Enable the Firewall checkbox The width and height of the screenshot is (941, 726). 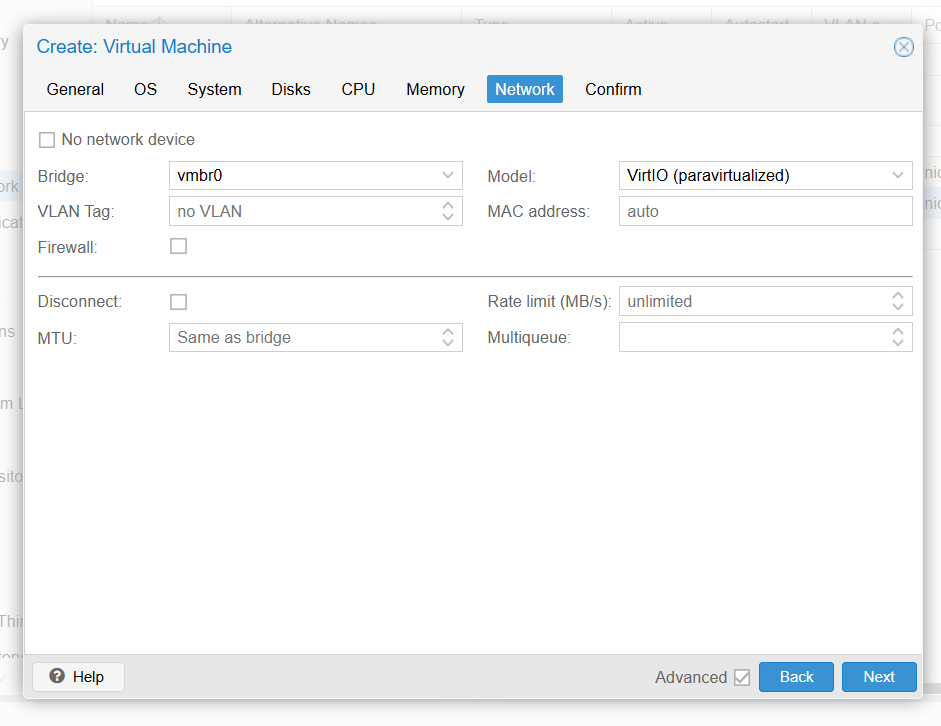click(178, 246)
